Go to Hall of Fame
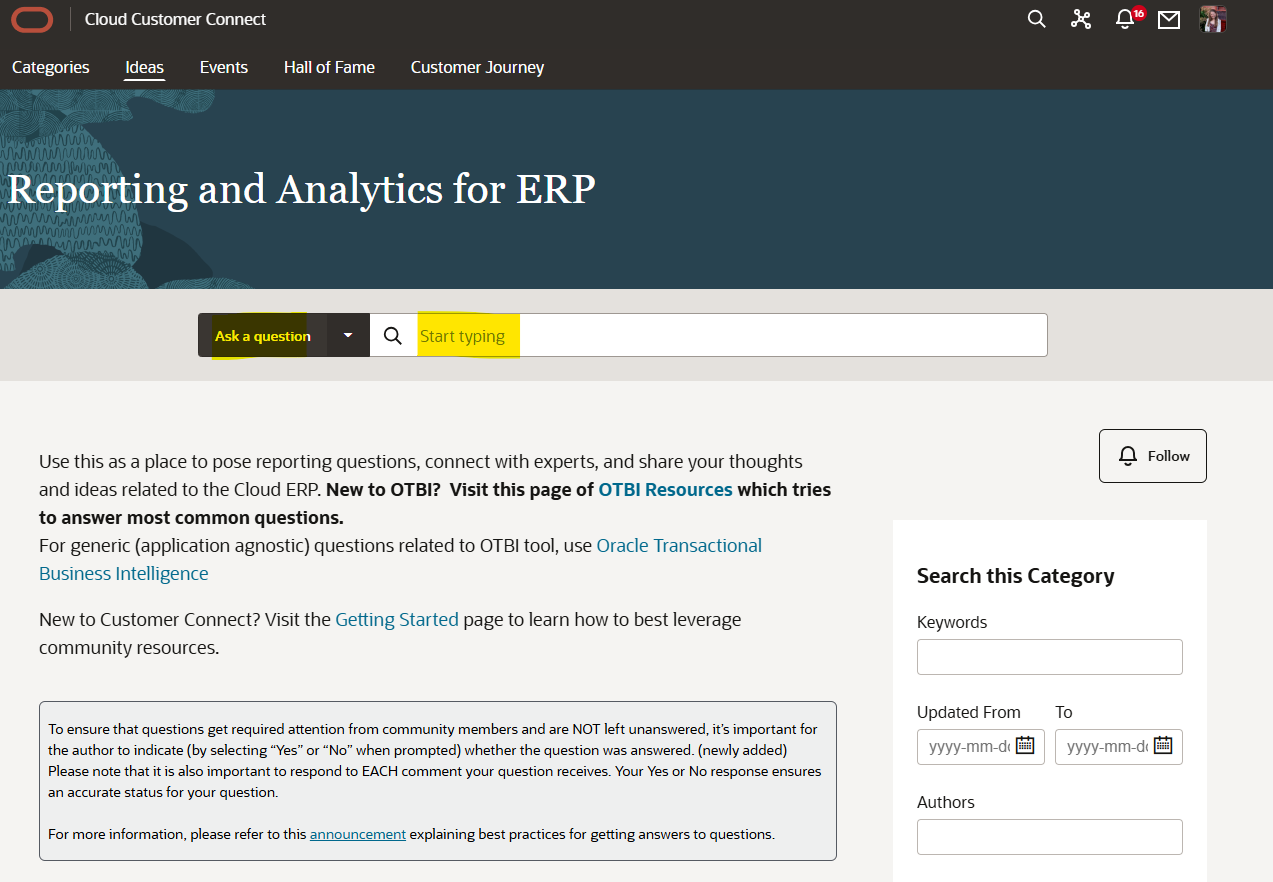This screenshot has width=1273, height=882. [329, 67]
